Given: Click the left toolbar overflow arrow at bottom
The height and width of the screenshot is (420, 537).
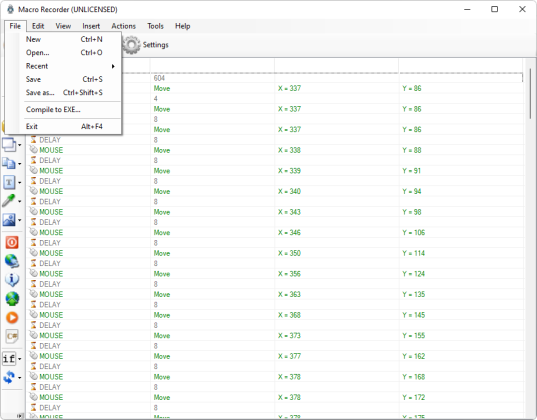Looking at the screenshot, I should click(20, 416).
